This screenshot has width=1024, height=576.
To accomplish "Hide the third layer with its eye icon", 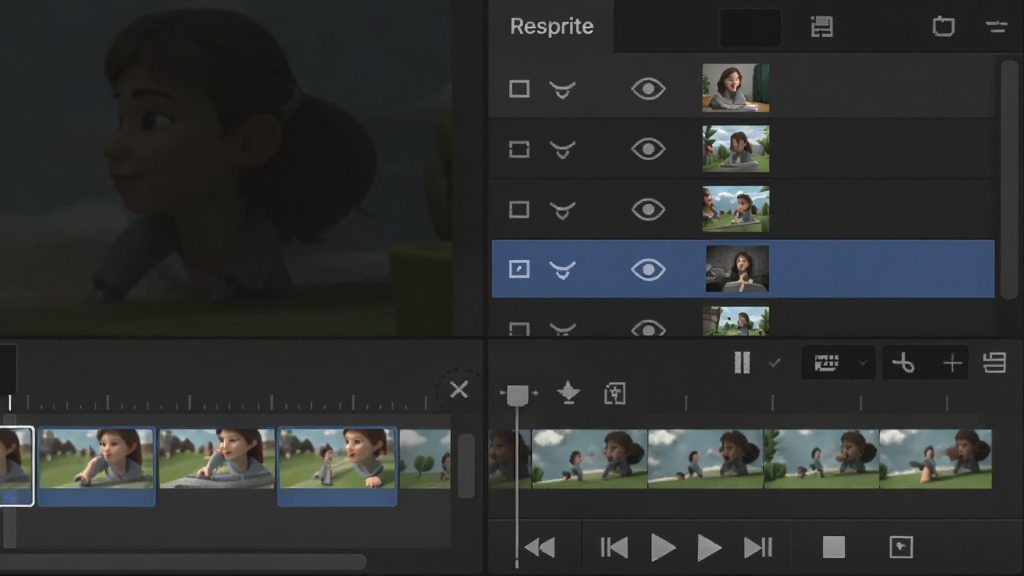I will point(648,210).
